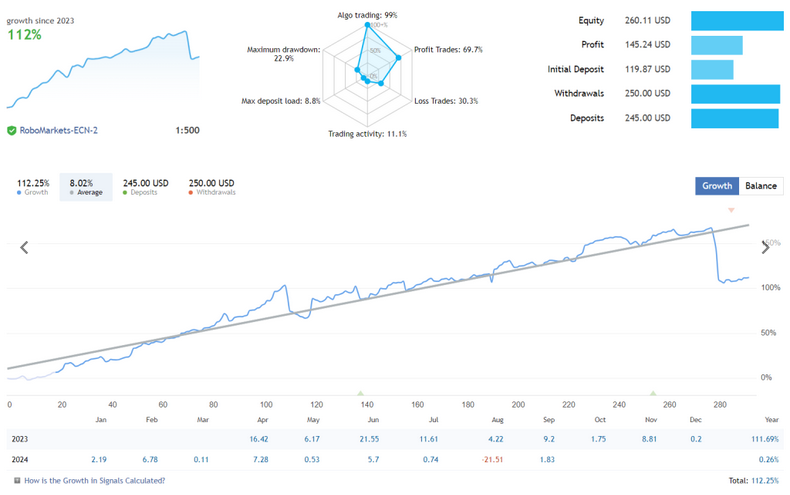This screenshot has width=790, height=495.
Task: Toggle the Withdrawals series legend
Action: [212, 187]
